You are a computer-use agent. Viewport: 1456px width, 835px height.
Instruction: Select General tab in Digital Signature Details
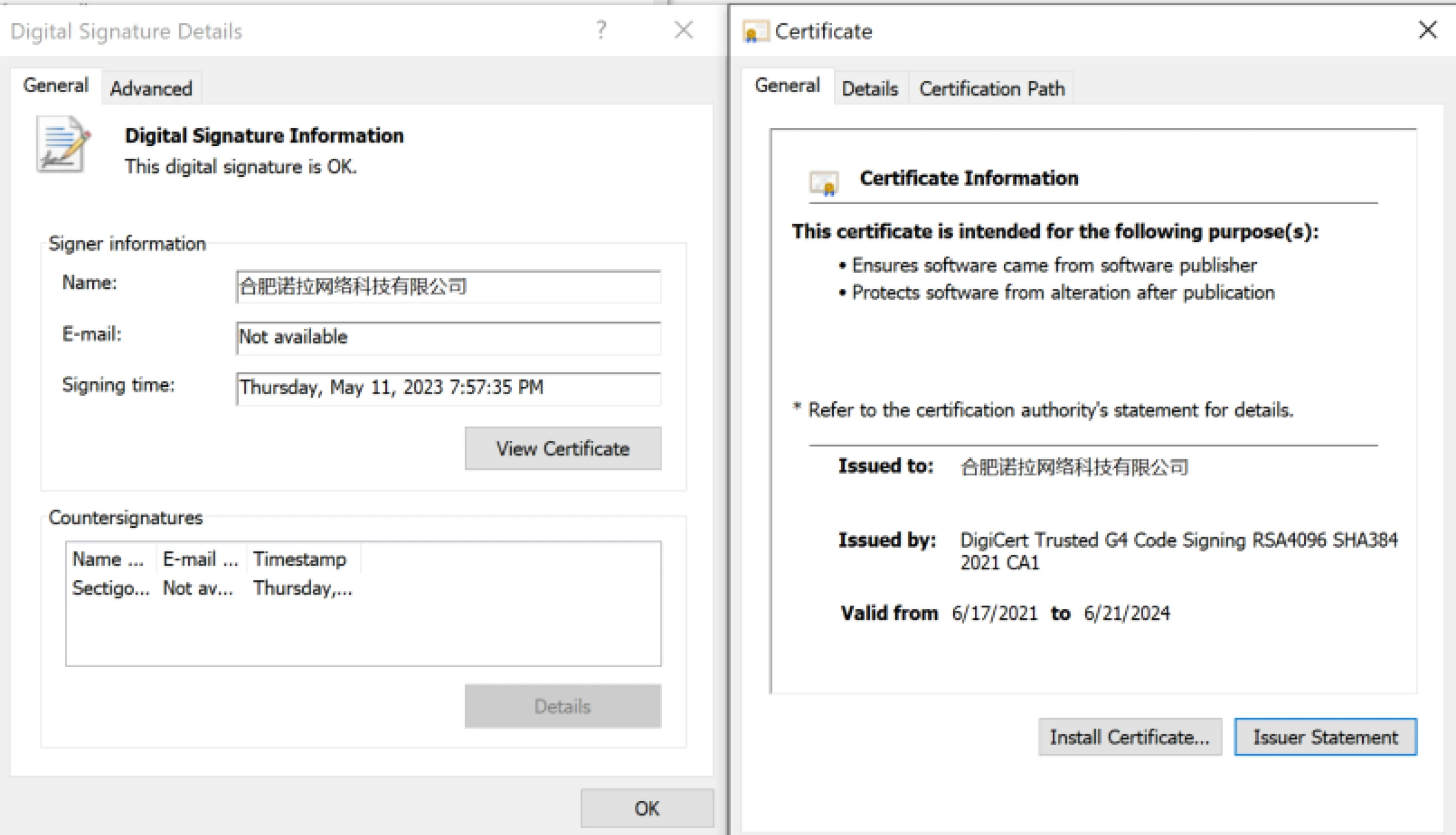point(56,85)
